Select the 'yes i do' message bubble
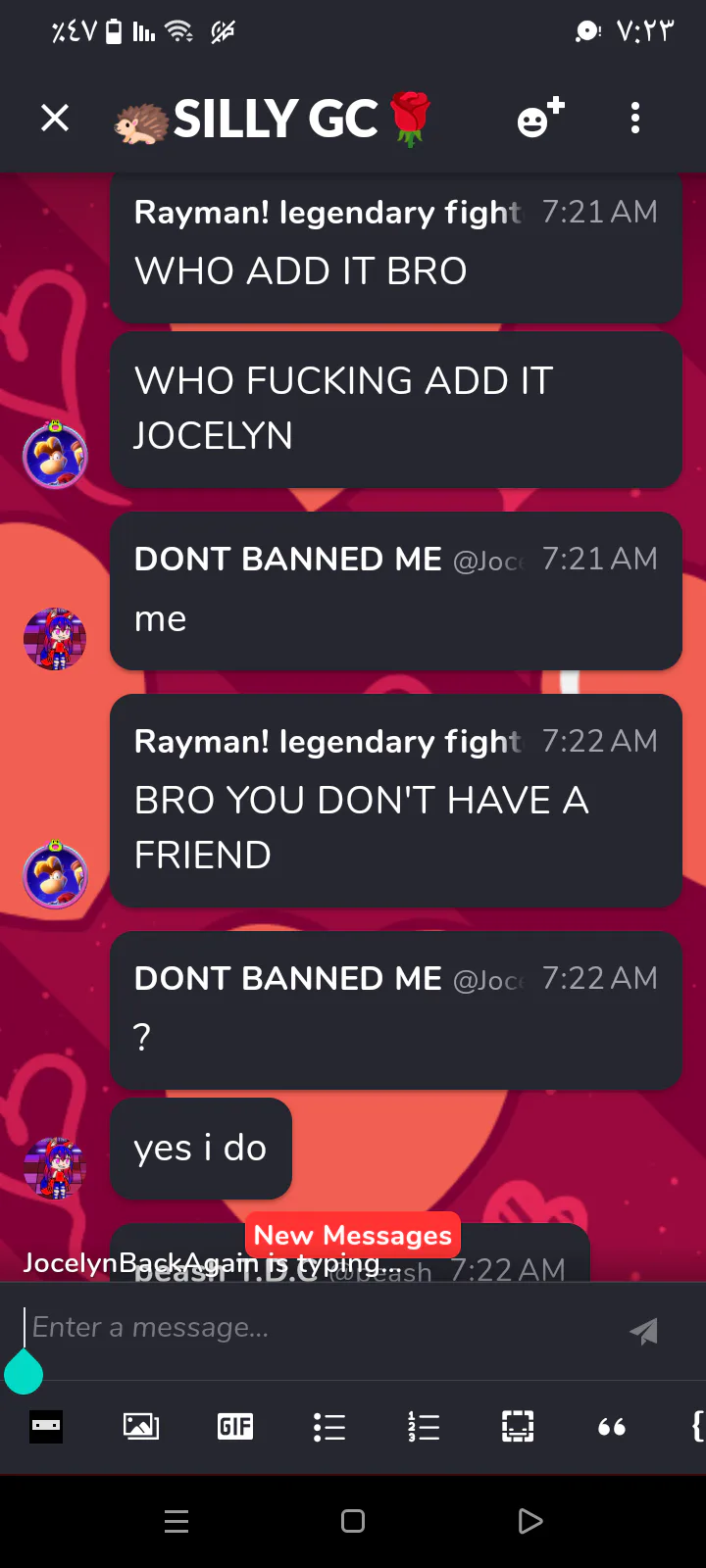 (x=201, y=1149)
